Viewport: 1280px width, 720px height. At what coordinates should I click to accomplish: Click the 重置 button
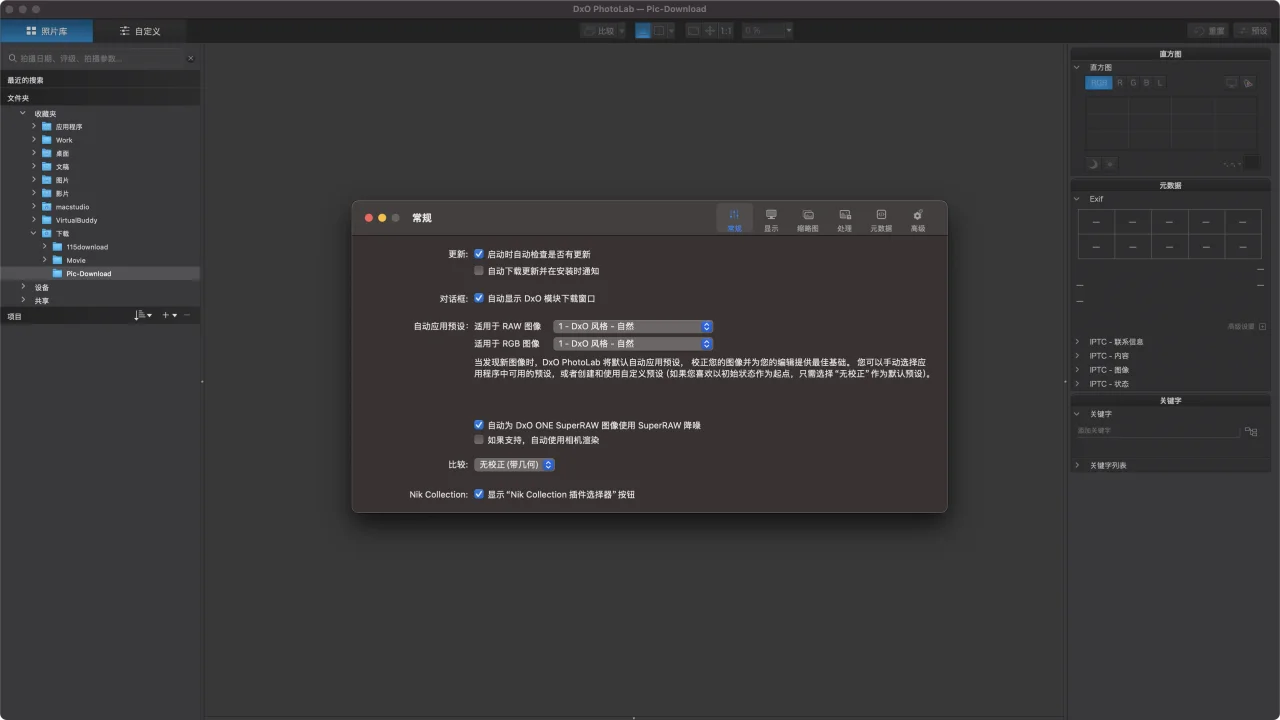pyautogui.click(x=1208, y=31)
